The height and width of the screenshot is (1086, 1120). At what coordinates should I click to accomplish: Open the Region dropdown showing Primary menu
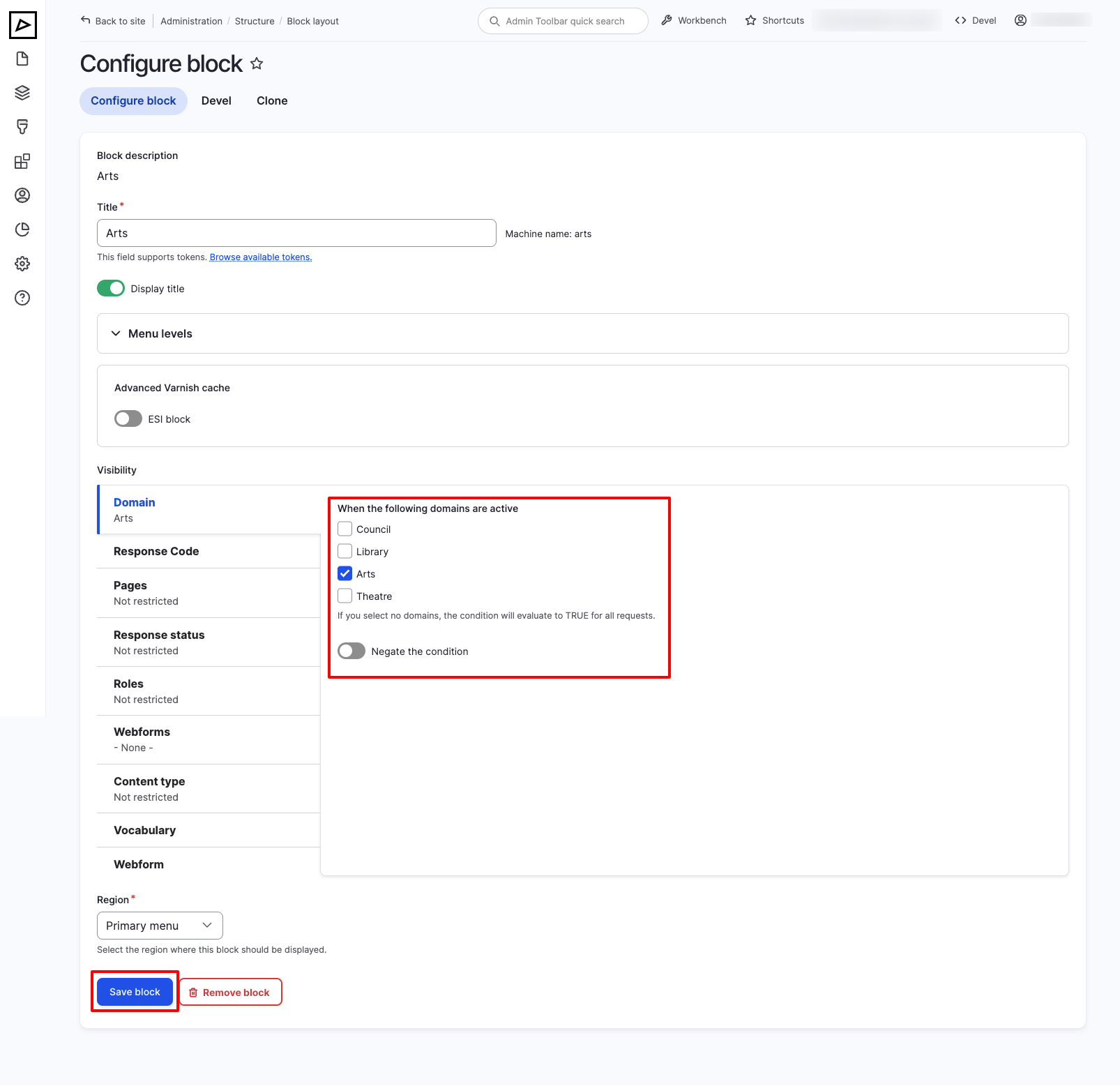point(160,926)
